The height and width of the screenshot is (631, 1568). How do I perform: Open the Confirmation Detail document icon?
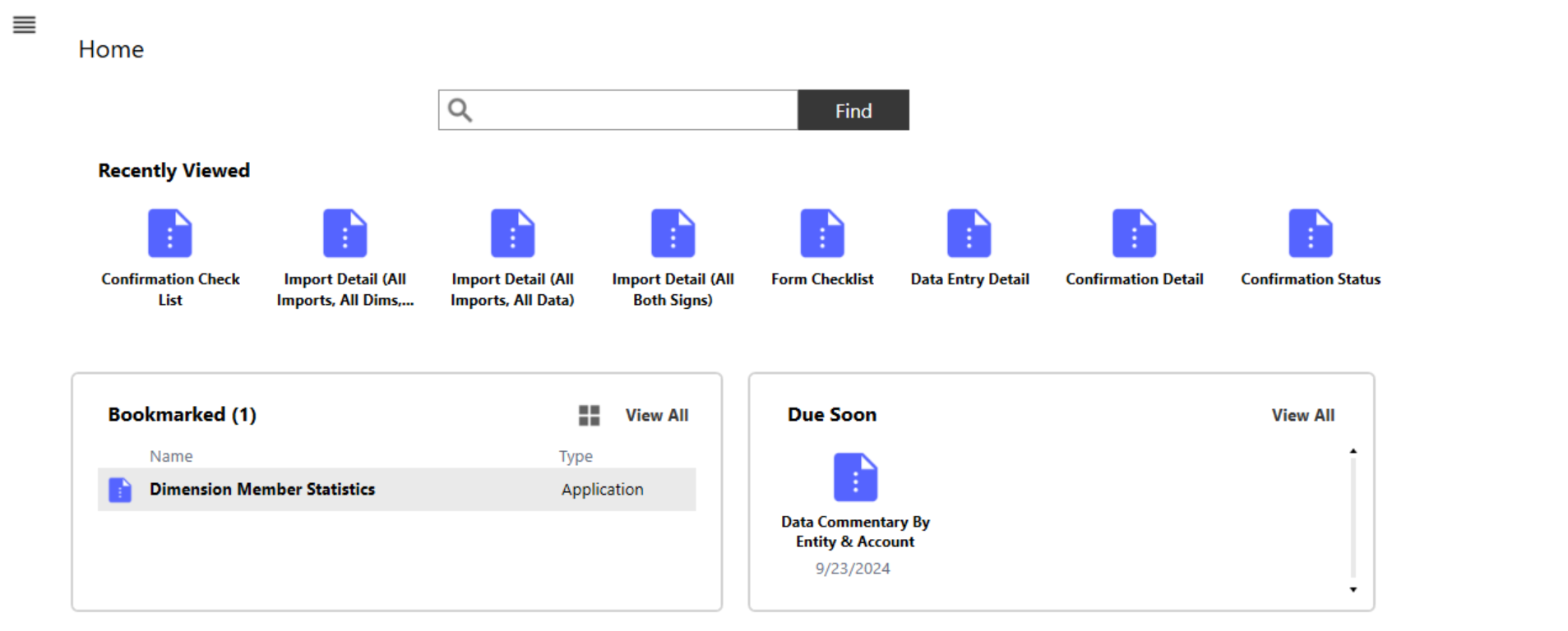tap(1134, 233)
